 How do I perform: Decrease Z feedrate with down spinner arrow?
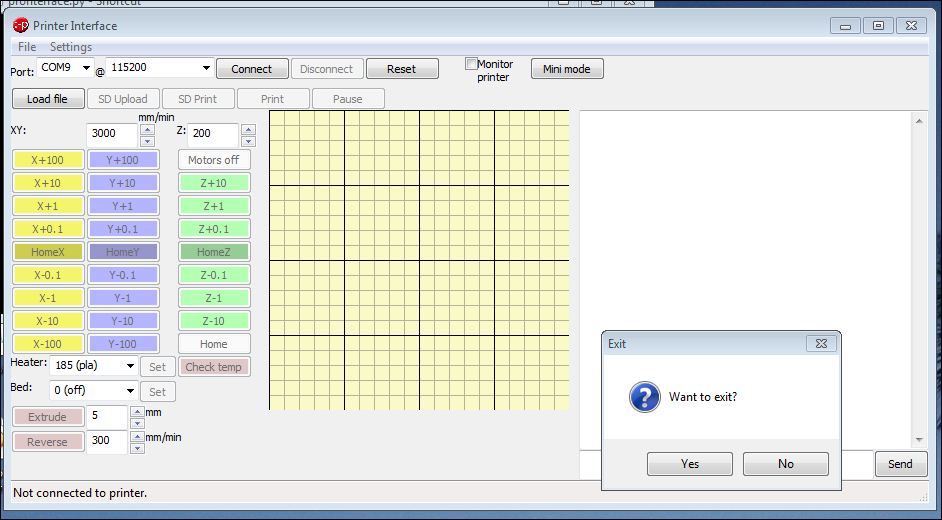click(x=248, y=141)
